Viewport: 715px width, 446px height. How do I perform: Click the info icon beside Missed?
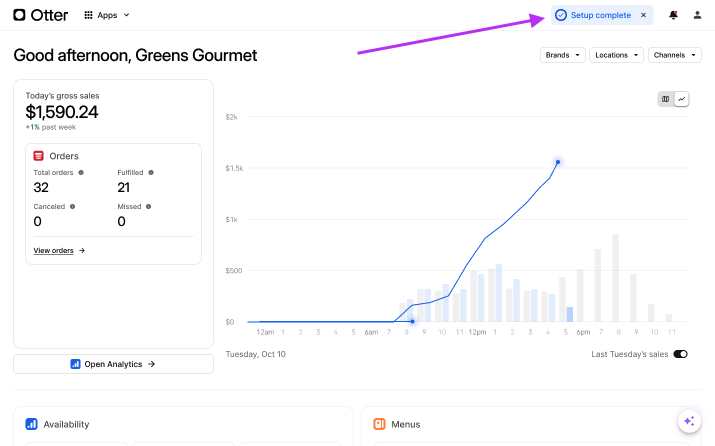pyautogui.click(x=148, y=206)
